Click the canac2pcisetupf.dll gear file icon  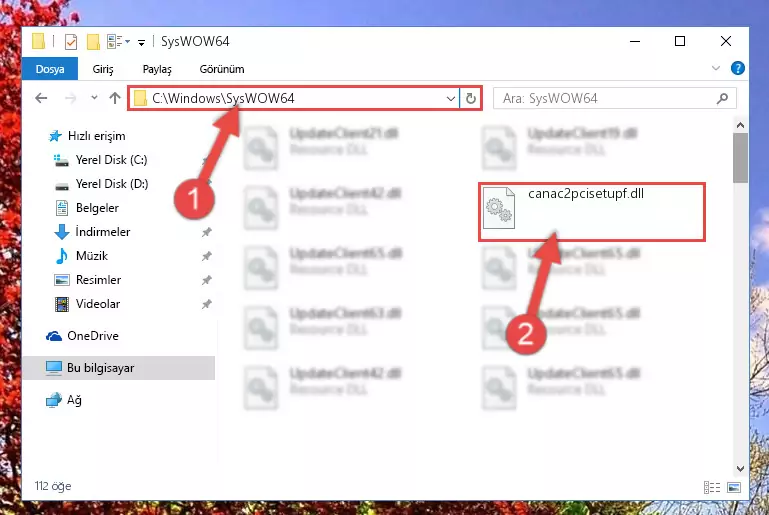click(498, 208)
